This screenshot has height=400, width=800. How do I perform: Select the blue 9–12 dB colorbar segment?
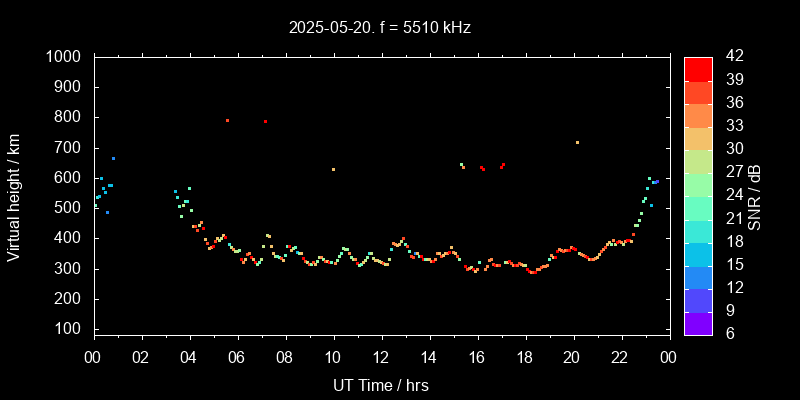(698, 299)
